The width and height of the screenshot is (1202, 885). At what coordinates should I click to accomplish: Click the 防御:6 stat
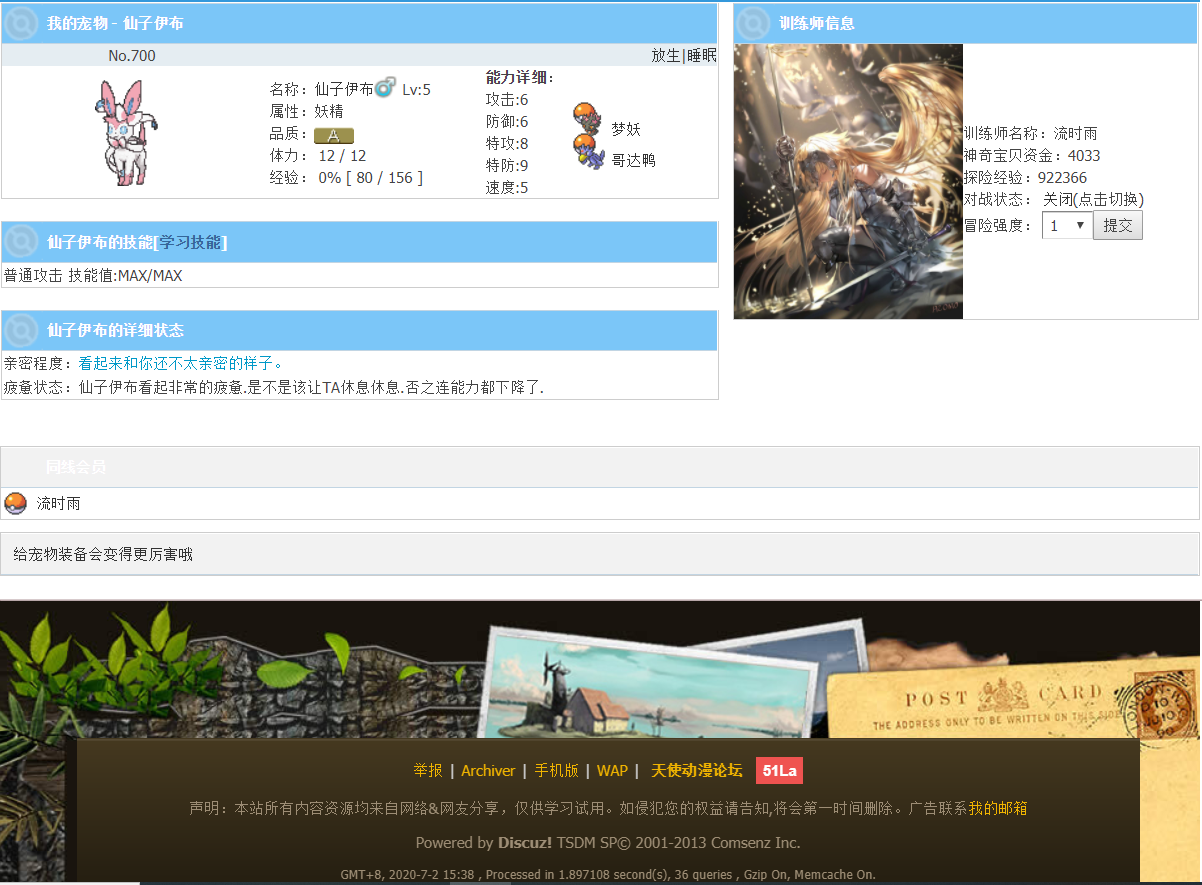507,121
